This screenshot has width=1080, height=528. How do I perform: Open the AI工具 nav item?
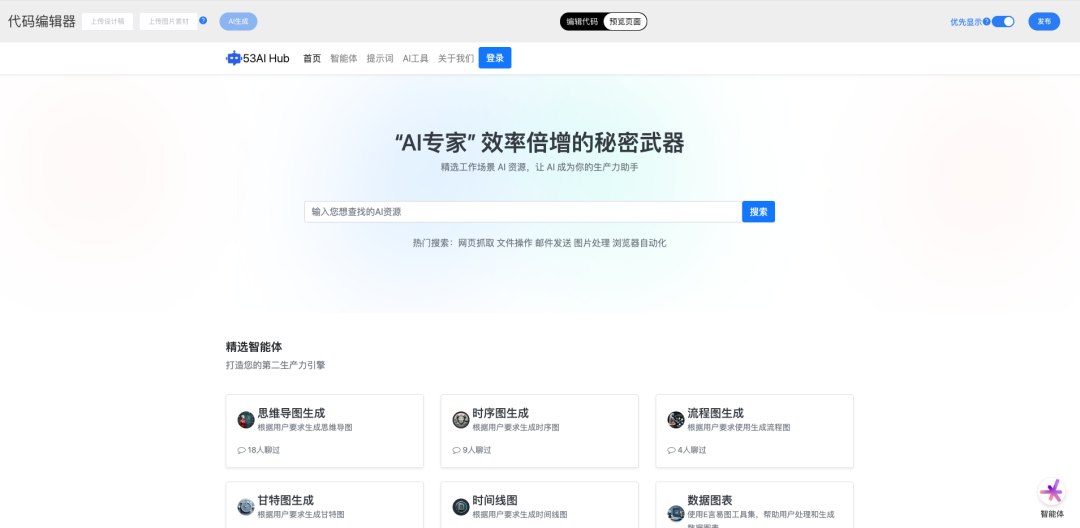point(415,59)
